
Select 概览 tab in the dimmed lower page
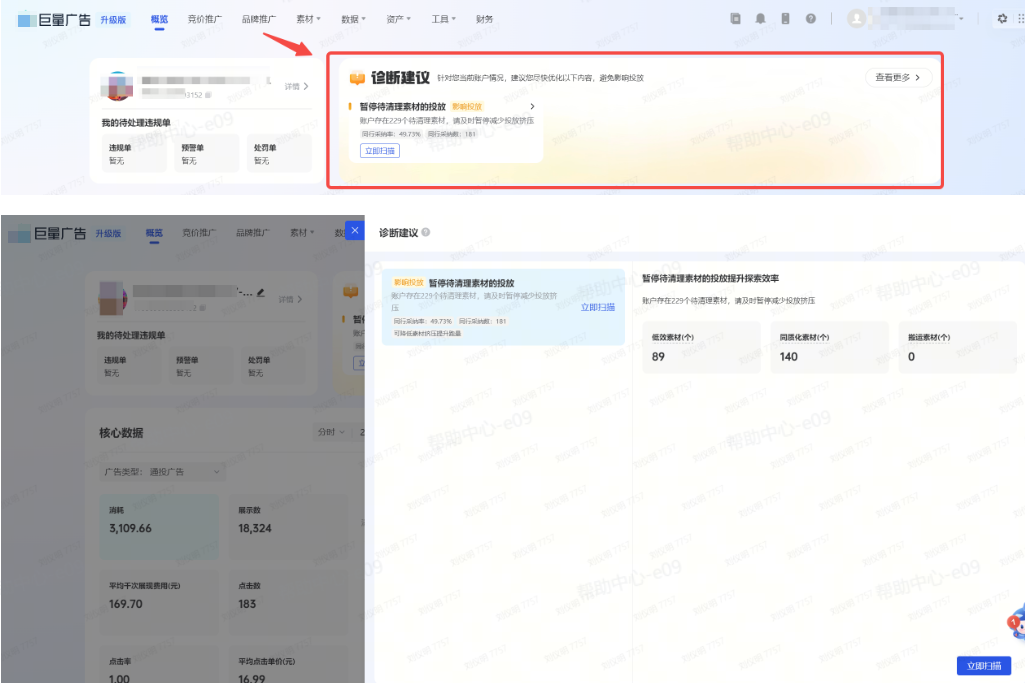(154, 233)
